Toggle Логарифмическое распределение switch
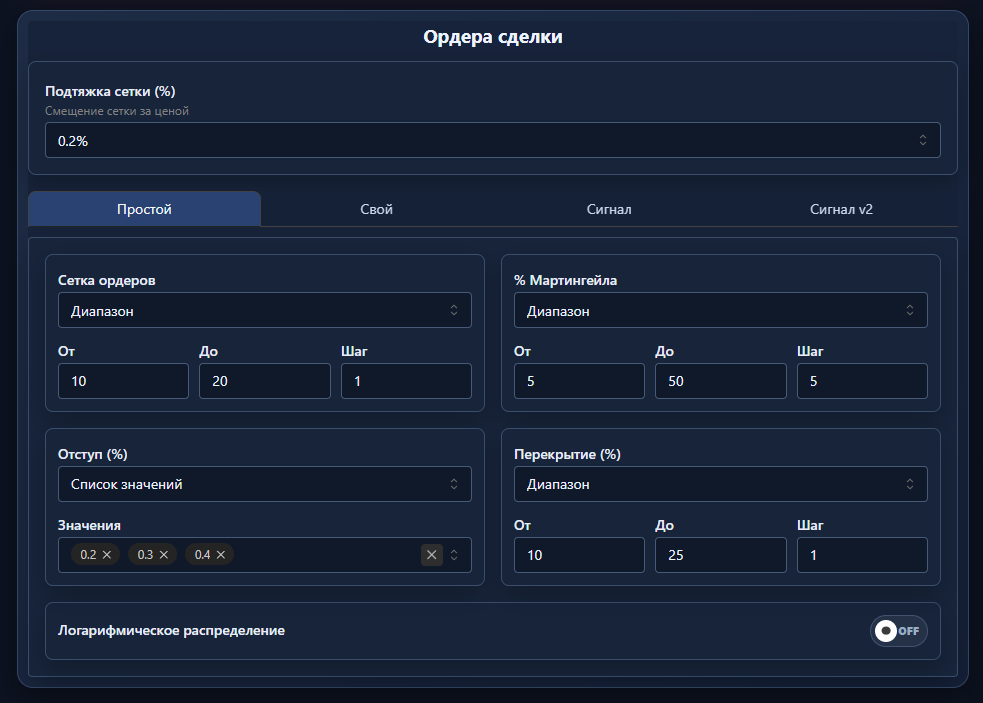The image size is (983, 703). pyautogui.click(x=898, y=631)
